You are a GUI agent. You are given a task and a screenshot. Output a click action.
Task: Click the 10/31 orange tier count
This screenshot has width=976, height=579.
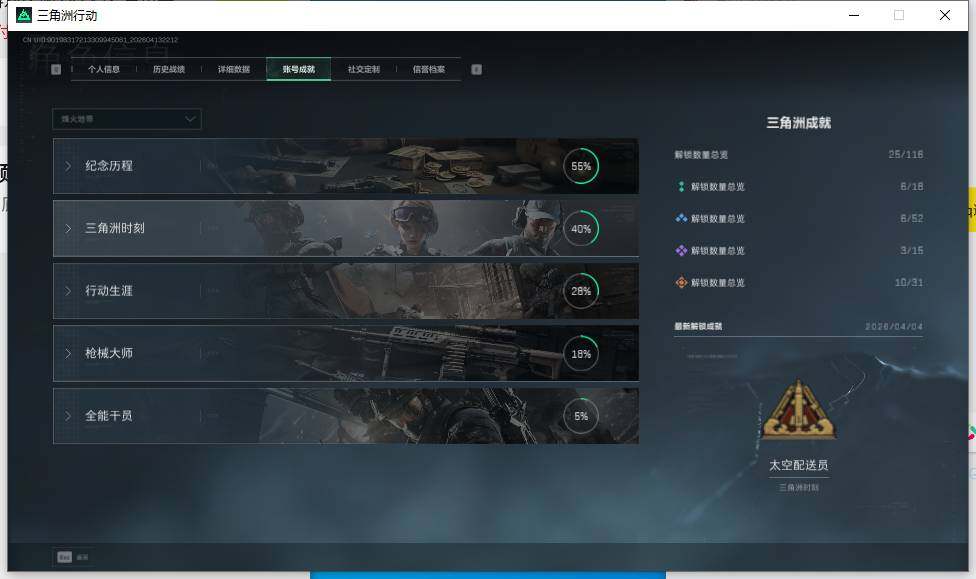(x=909, y=282)
